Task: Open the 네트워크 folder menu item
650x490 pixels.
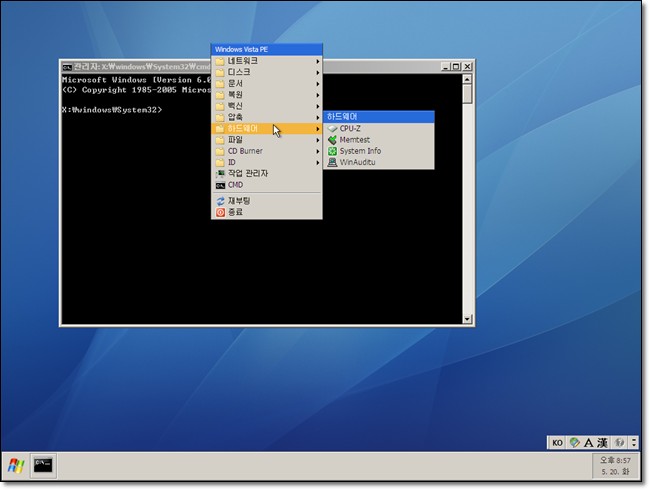Action: click(267, 61)
